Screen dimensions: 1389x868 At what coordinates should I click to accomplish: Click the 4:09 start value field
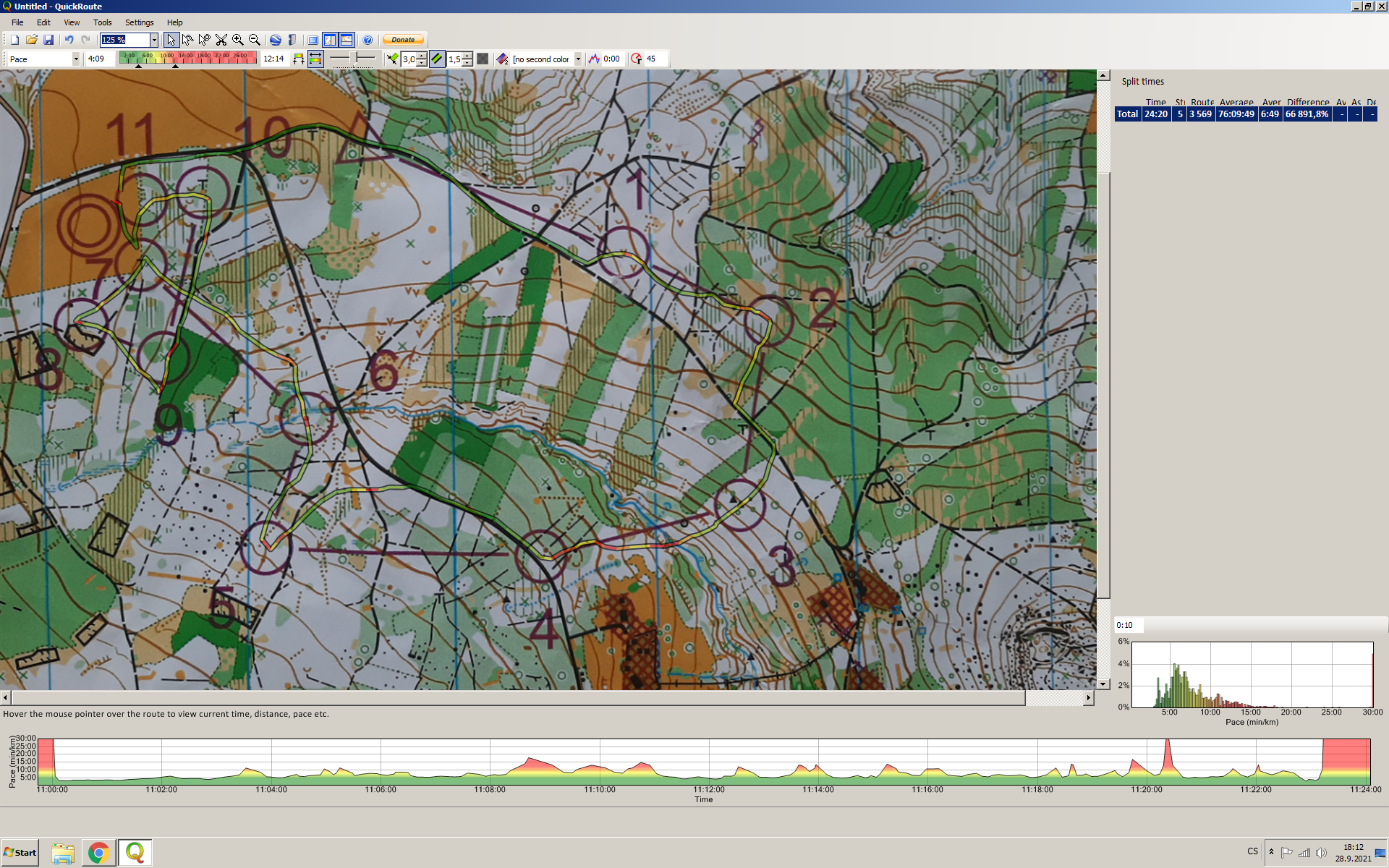coord(100,59)
